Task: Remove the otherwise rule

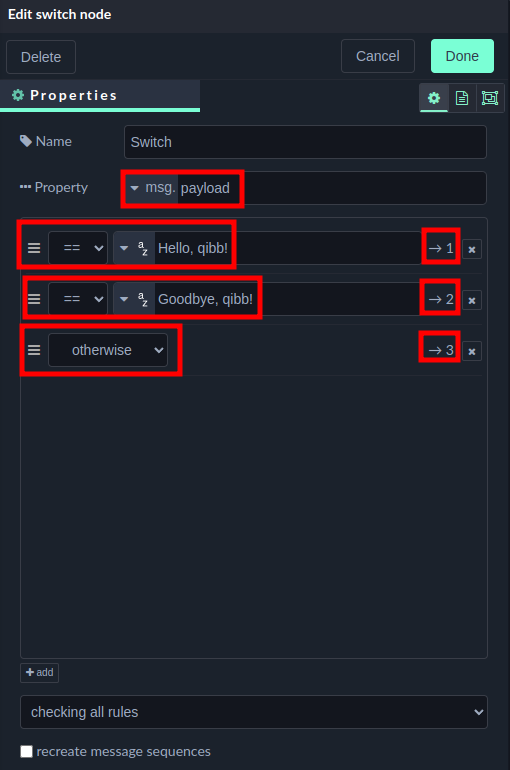Action: (x=472, y=351)
